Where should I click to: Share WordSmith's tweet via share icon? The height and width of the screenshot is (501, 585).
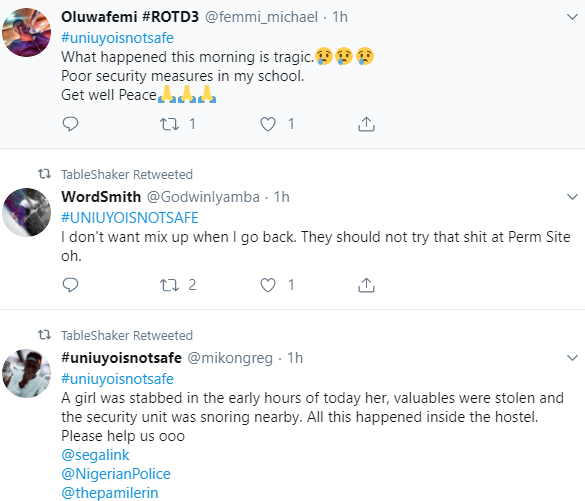click(x=366, y=285)
